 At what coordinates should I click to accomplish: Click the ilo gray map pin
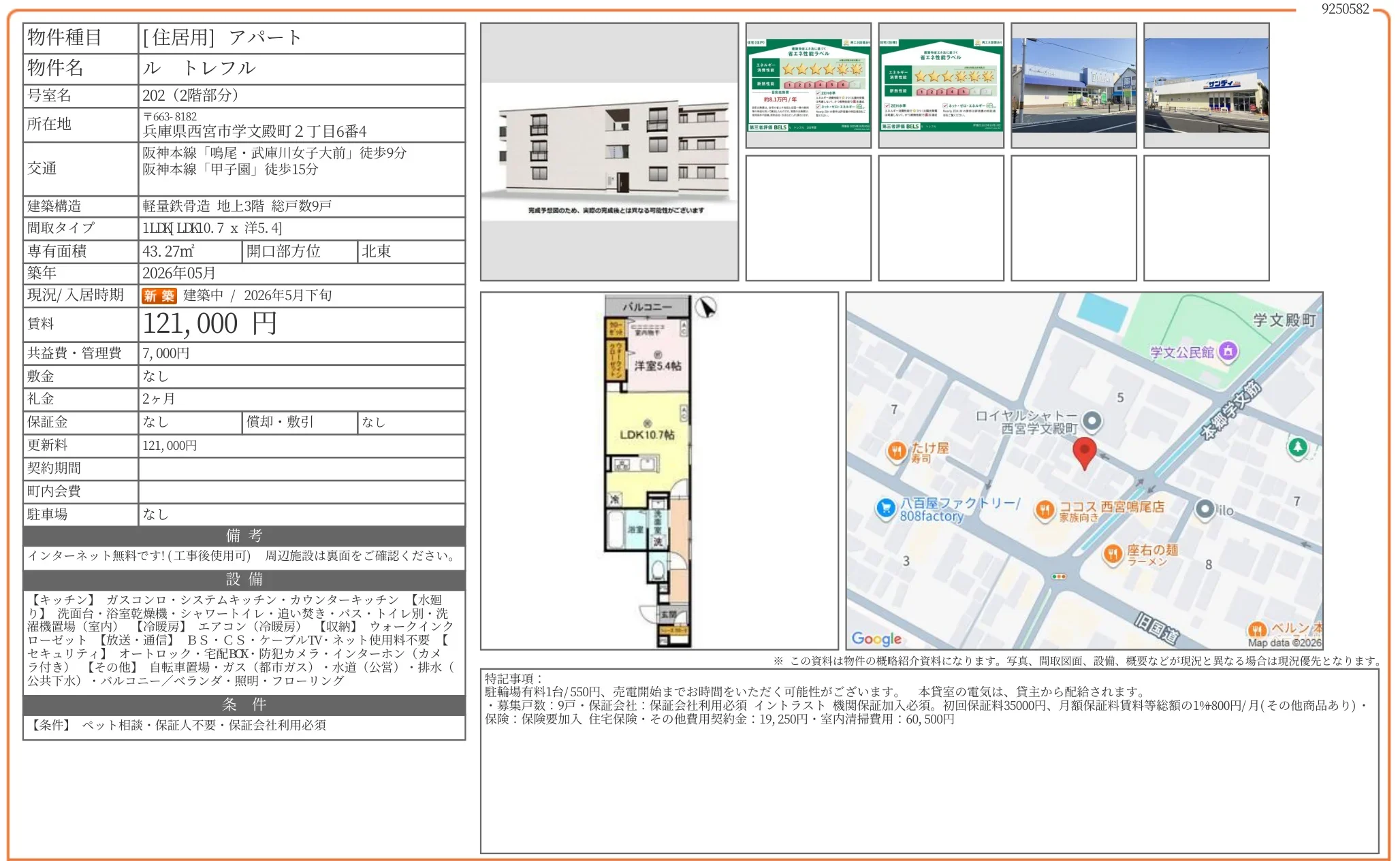(1205, 510)
